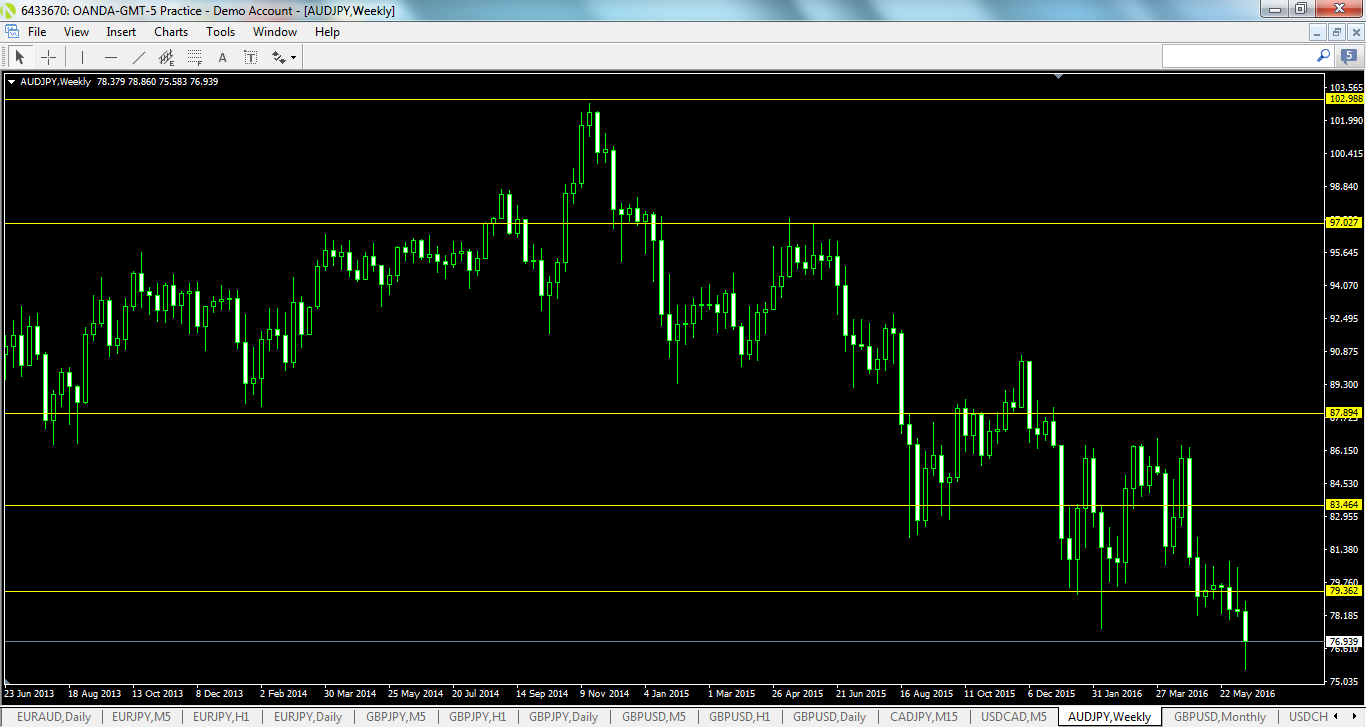The height and width of the screenshot is (728, 1366).
Task: Toggle back to the cursor selection mode
Action: pos(20,57)
